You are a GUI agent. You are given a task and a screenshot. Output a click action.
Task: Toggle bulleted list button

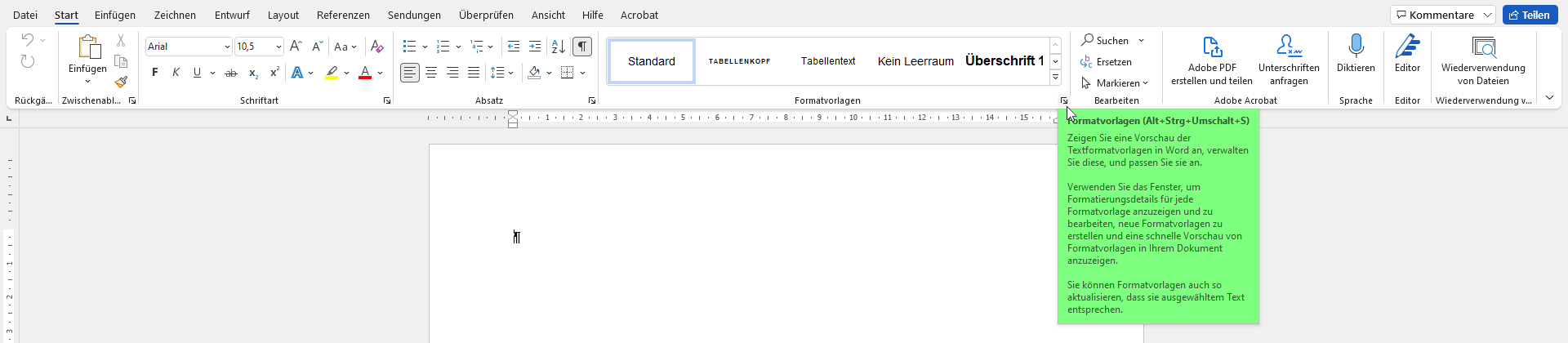pos(410,47)
